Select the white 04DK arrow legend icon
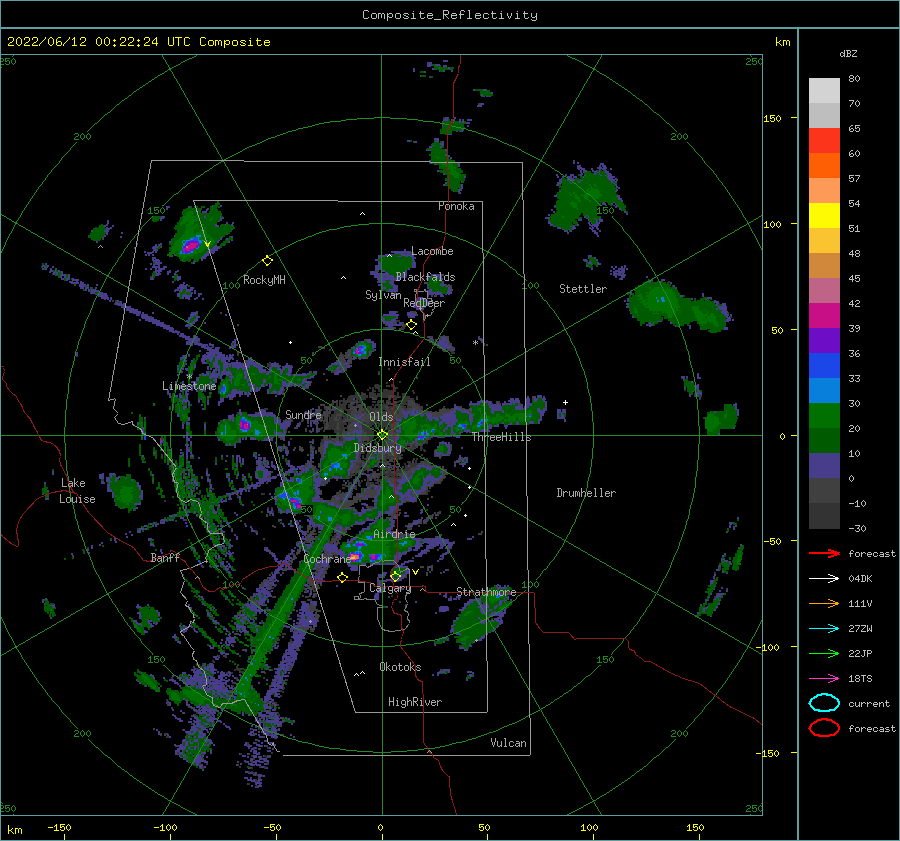 click(824, 578)
